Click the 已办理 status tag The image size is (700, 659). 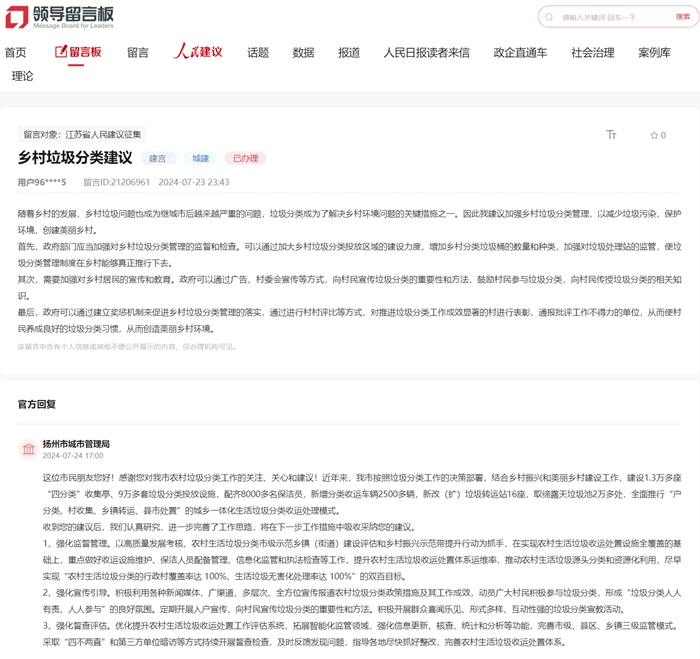click(246, 158)
